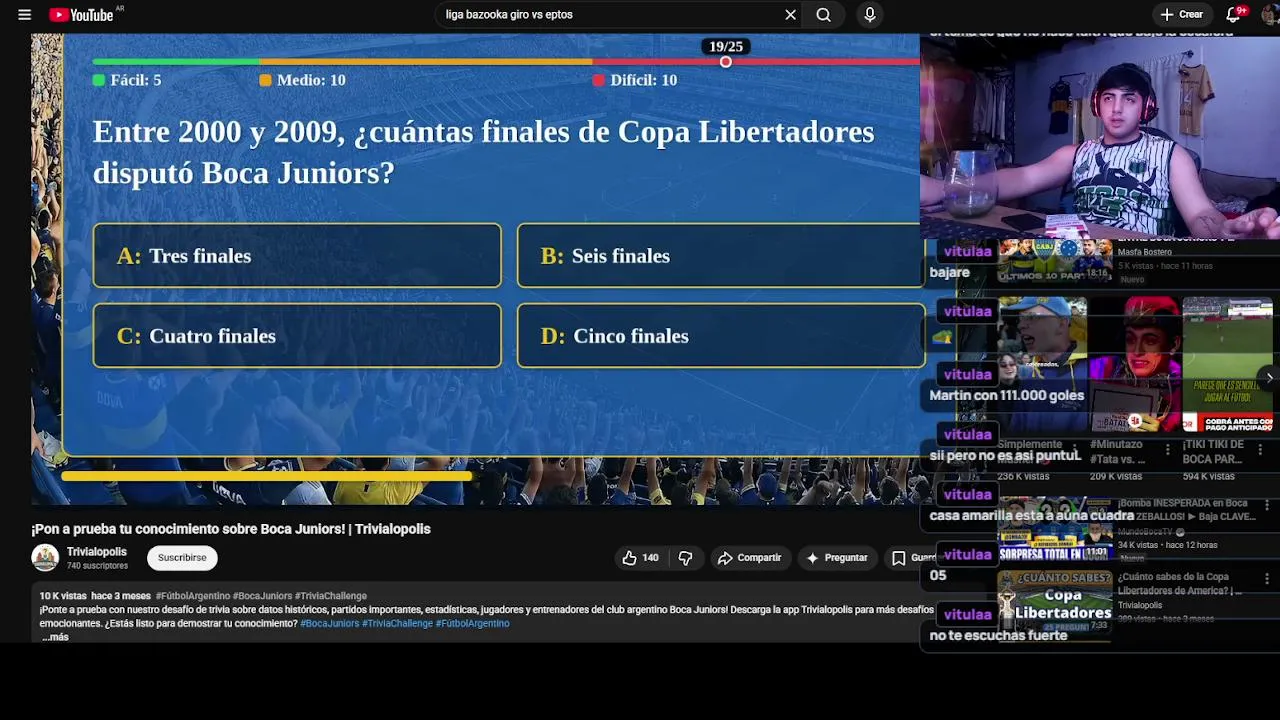The width and height of the screenshot is (1280, 720).
Task: Click the Preguntar ask button
Action: [x=836, y=558]
